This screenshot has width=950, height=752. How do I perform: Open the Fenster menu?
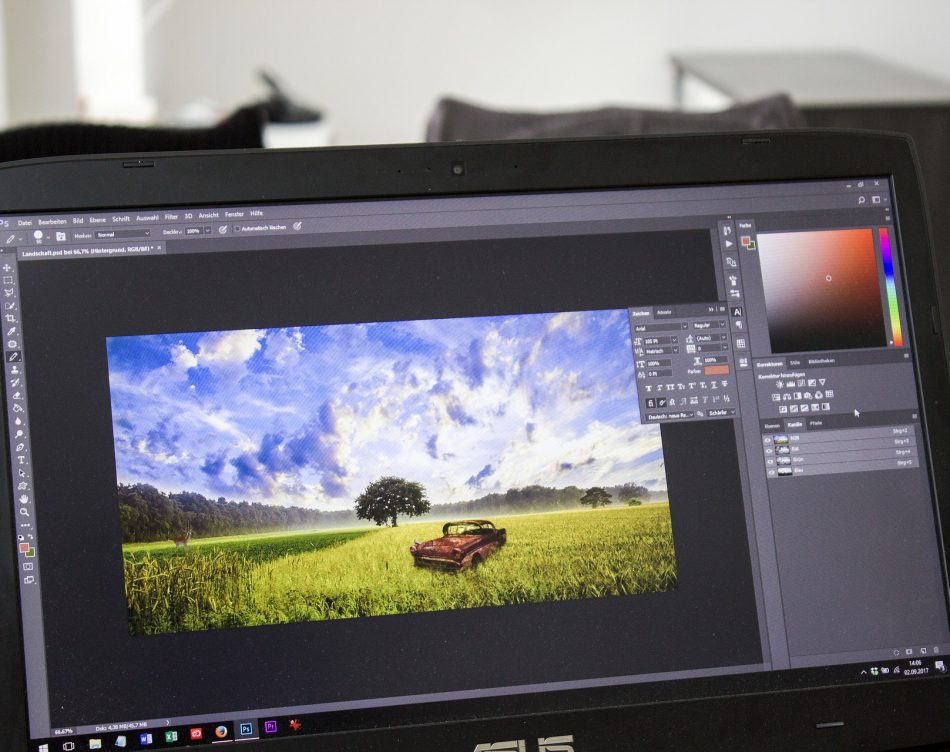[234, 215]
